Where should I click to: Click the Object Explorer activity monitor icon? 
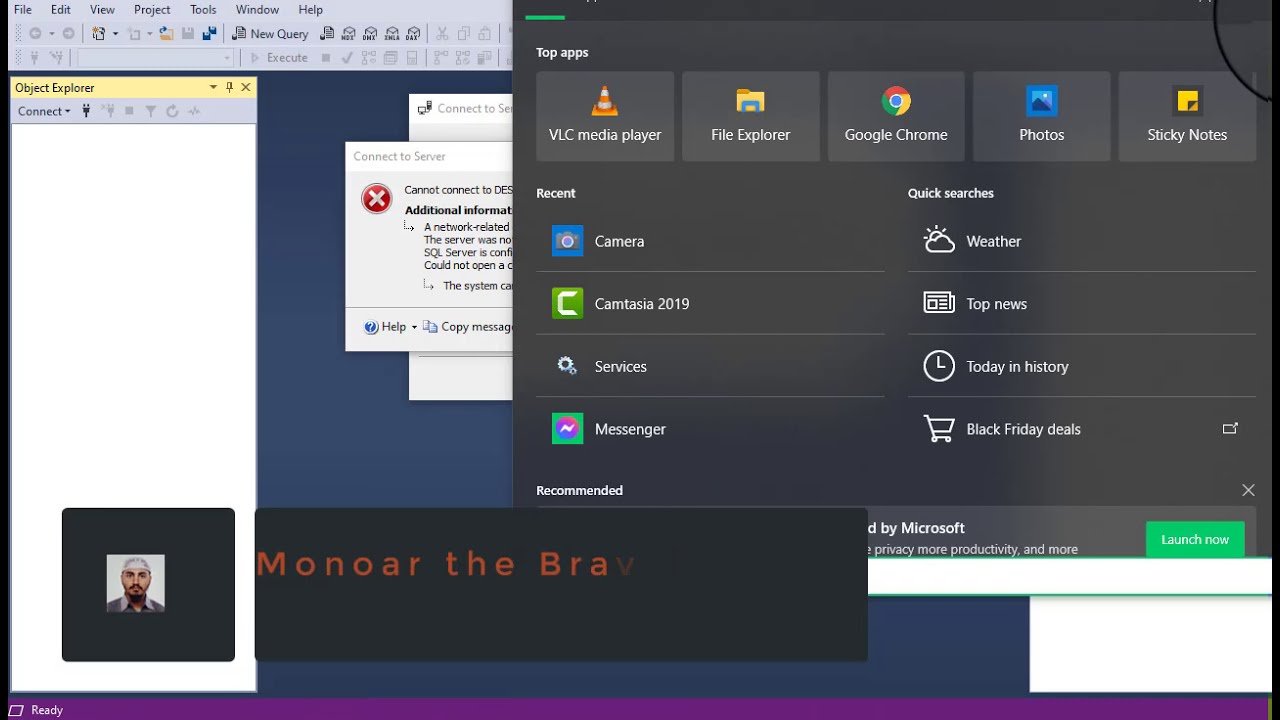(x=194, y=111)
